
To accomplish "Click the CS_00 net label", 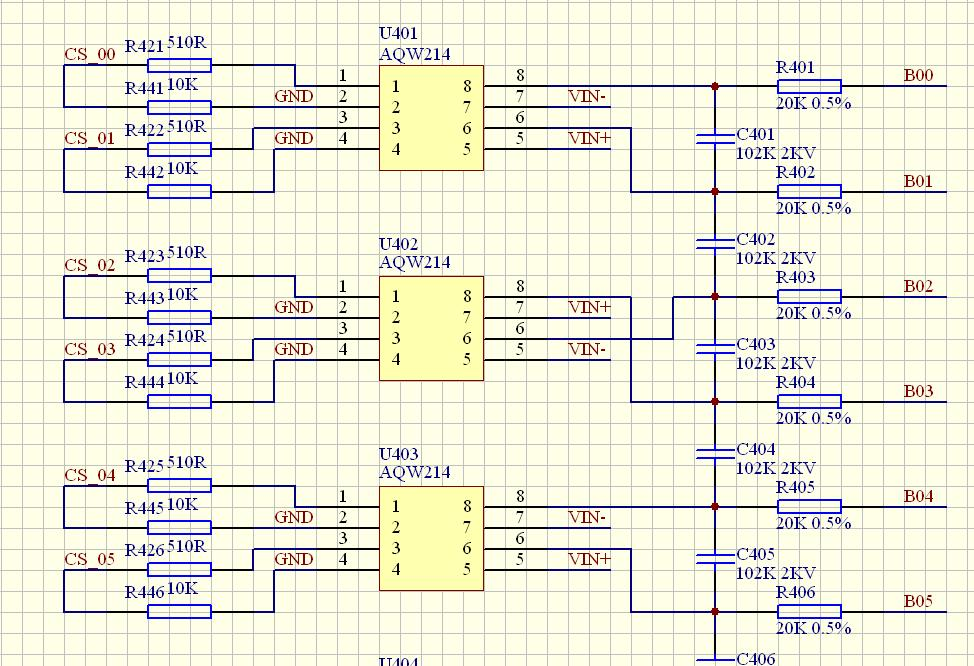I will tap(90, 55).
